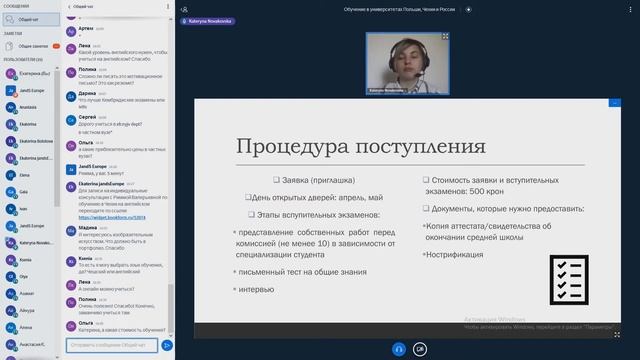Select user Ivan in the user list
The image size is (640, 360).
[29, 209]
